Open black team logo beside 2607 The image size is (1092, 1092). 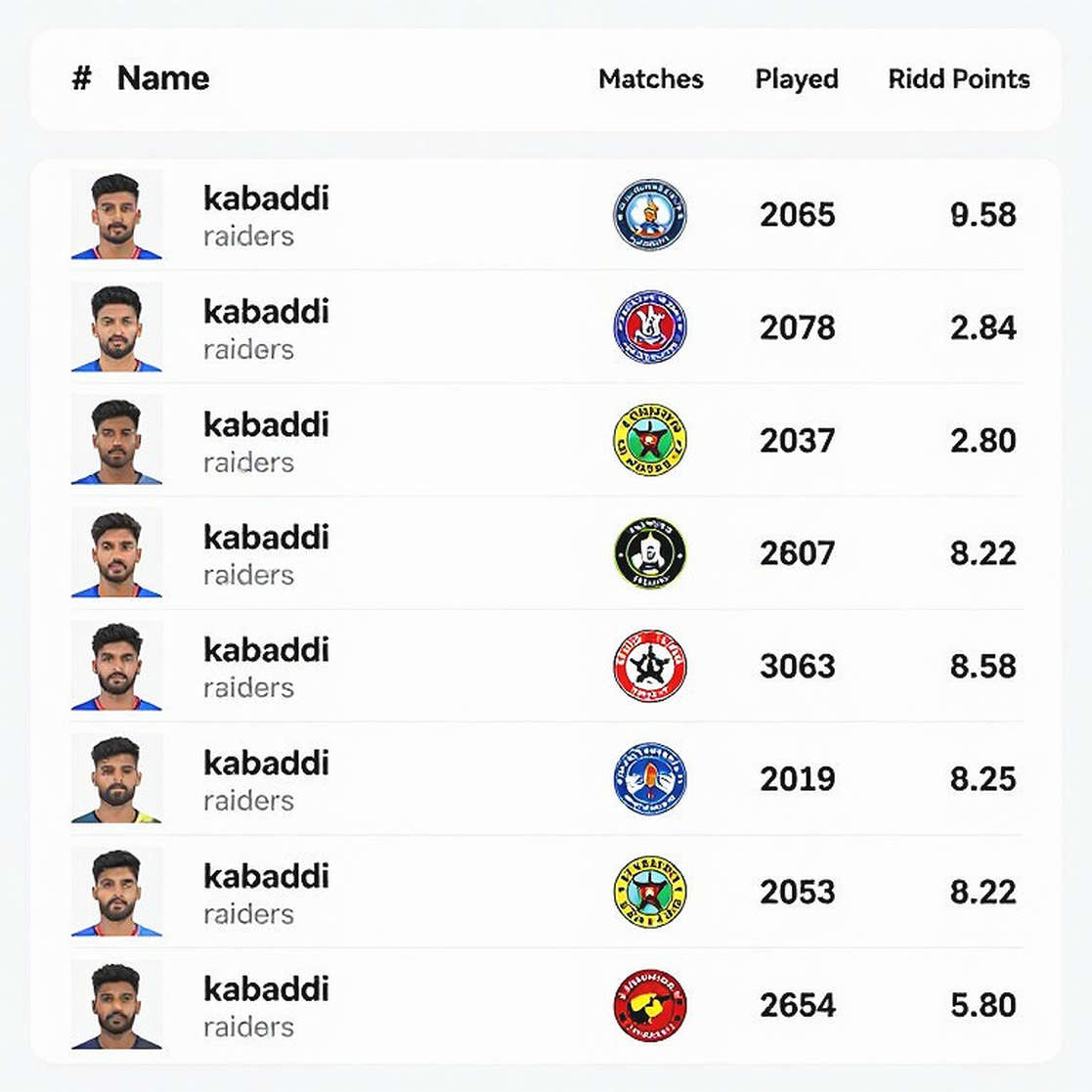click(650, 553)
